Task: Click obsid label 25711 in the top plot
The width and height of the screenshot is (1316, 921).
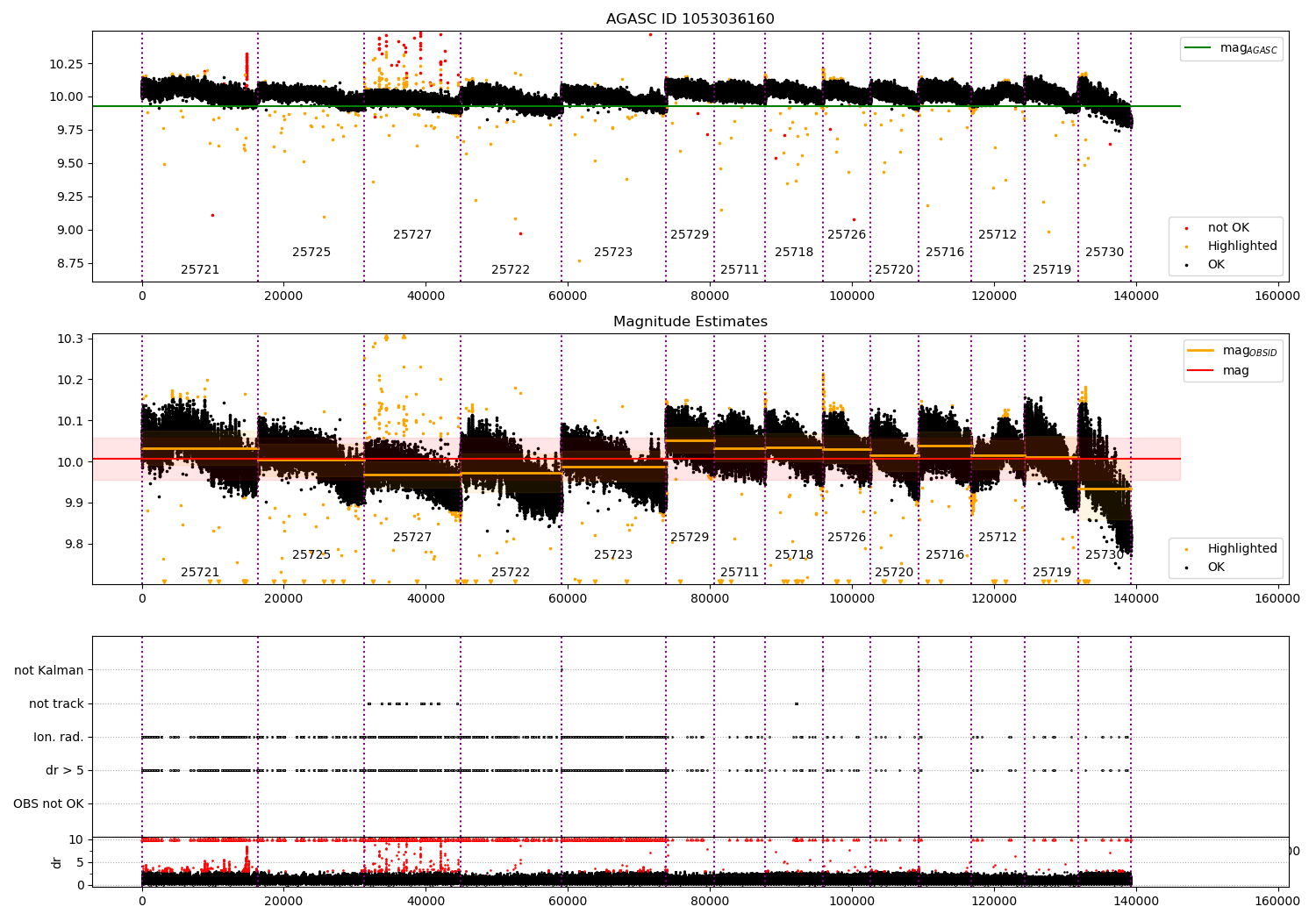Action: click(x=740, y=270)
